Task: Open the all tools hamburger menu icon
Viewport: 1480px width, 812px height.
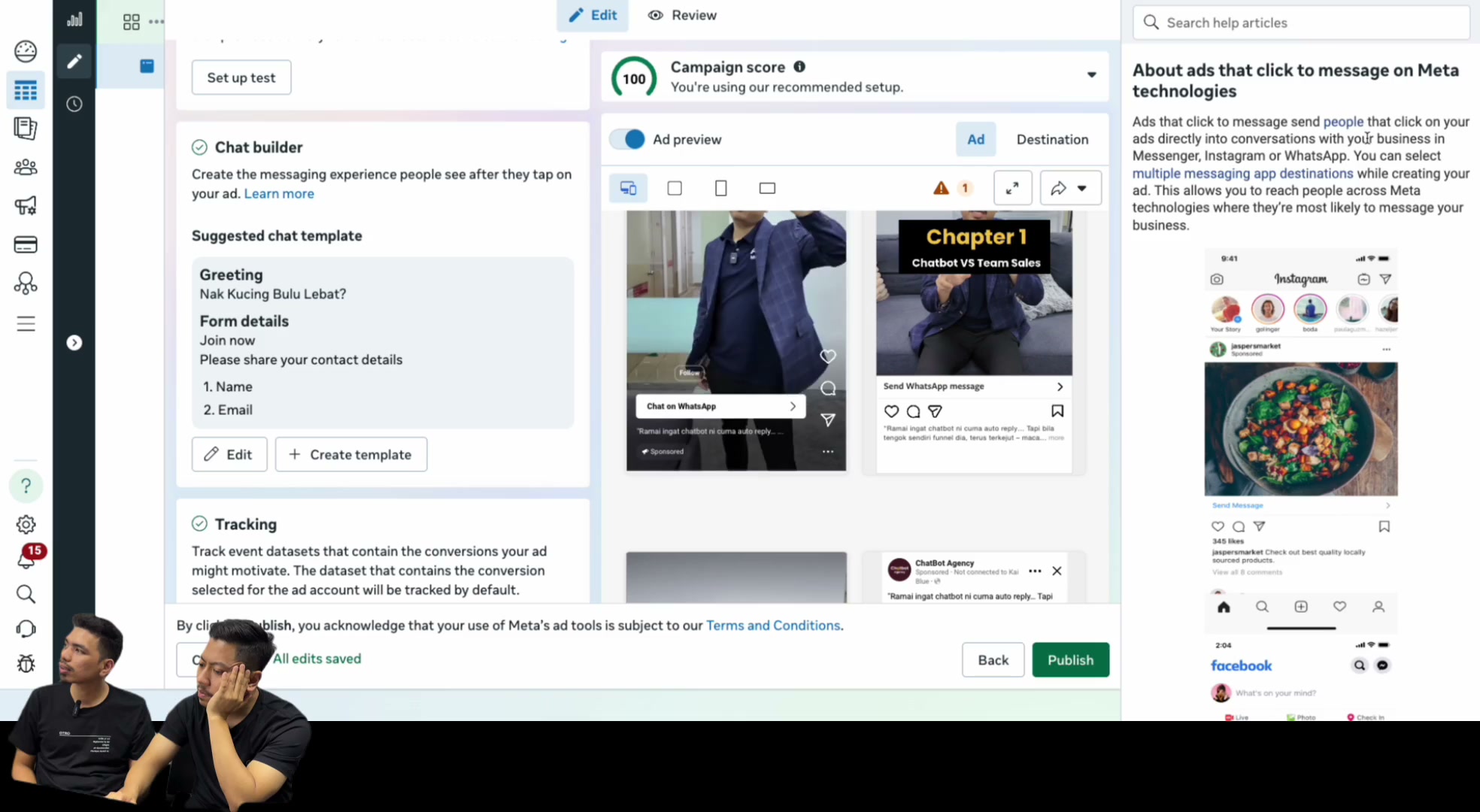Action: [26, 323]
